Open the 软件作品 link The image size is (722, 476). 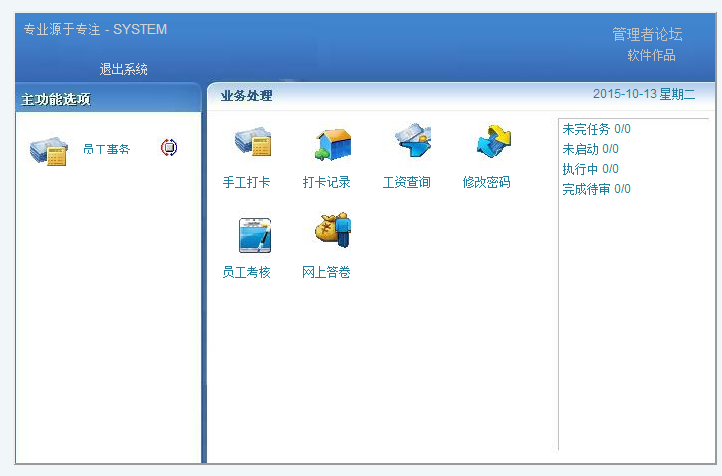click(x=651, y=55)
